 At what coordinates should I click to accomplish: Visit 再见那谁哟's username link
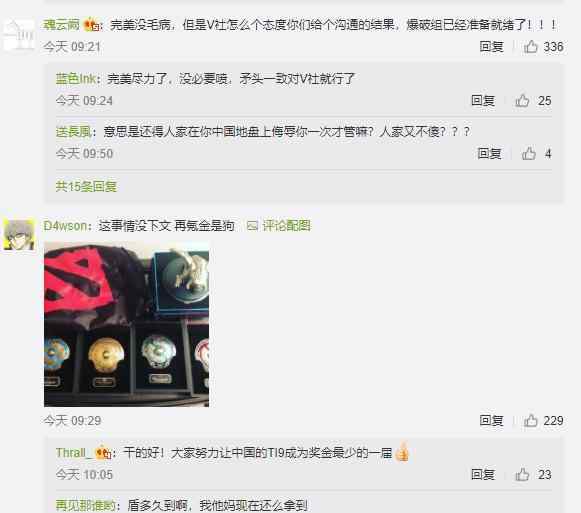tap(86, 505)
